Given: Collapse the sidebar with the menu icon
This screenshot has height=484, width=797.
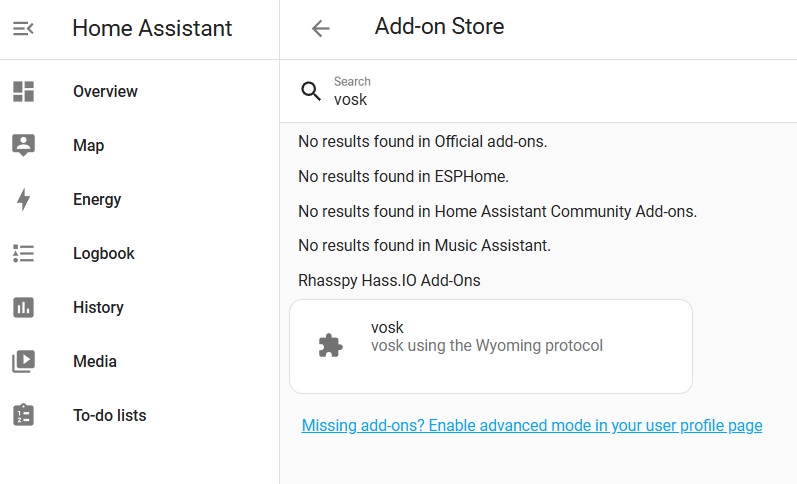Looking at the screenshot, I should point(23,28).
